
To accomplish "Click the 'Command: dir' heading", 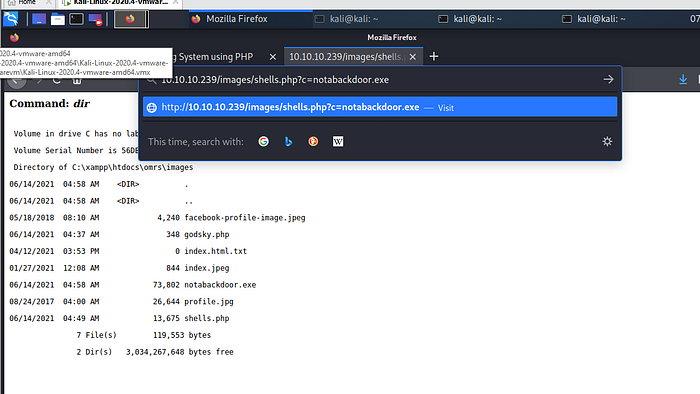I will (49, 104).
